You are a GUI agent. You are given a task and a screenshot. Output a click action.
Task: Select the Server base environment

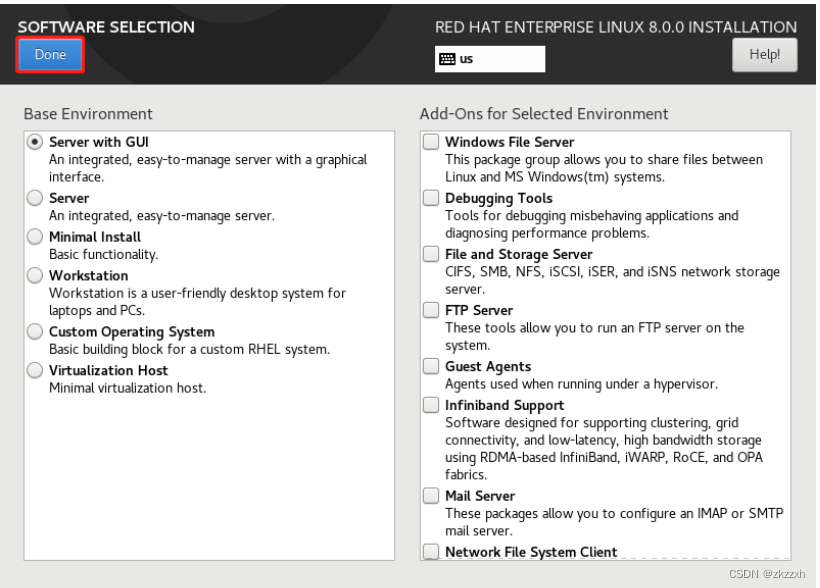tap(35, 198)
